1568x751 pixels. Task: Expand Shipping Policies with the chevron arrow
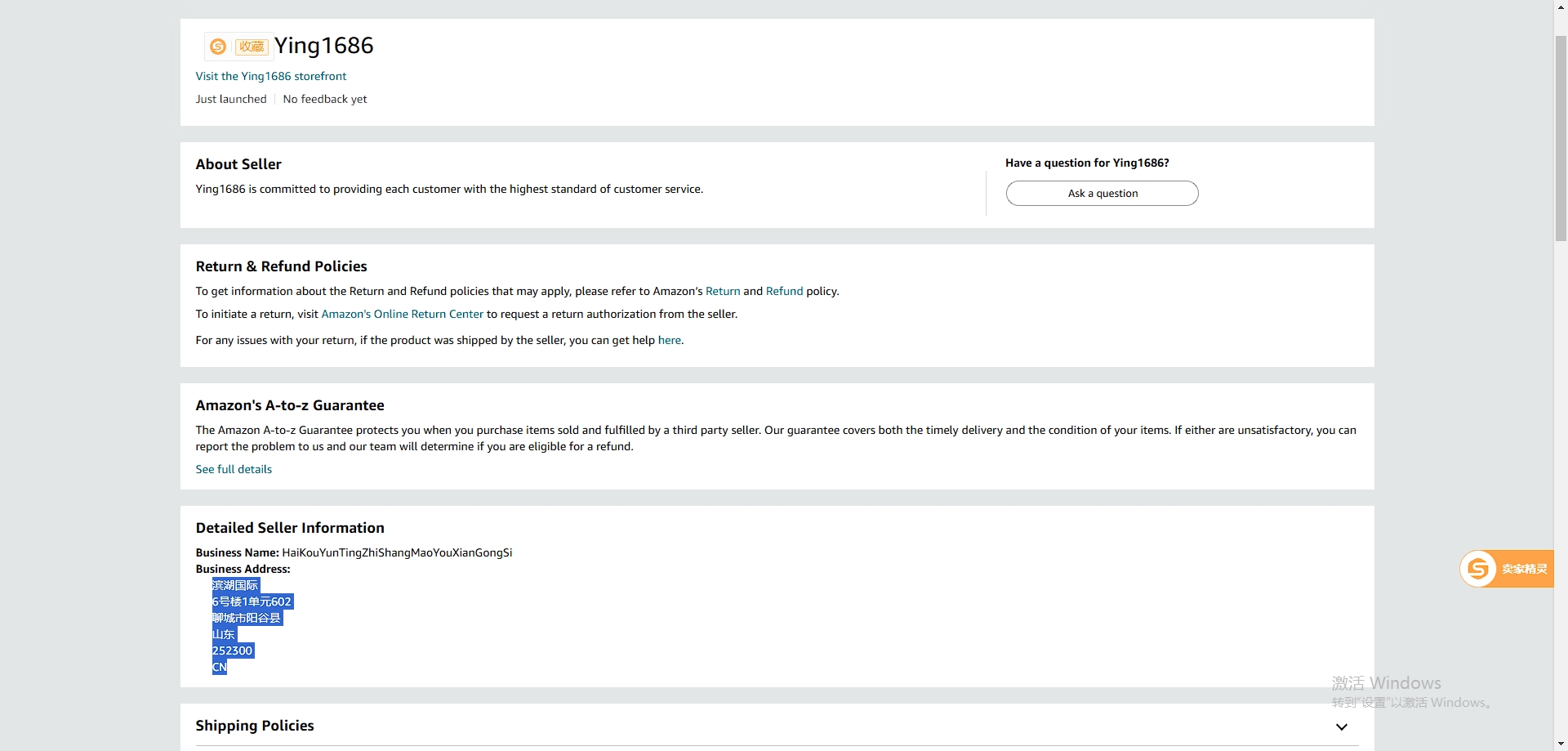(1341, 726)
